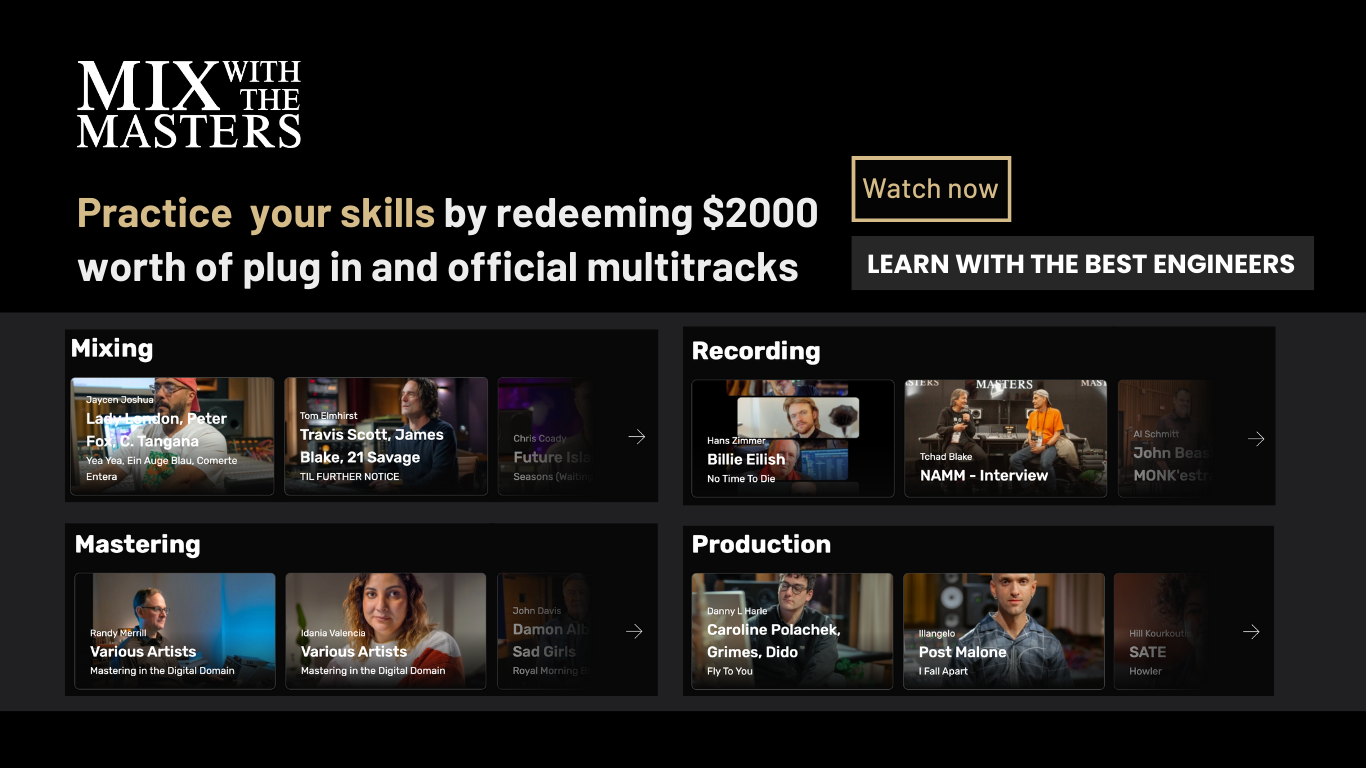Select Randy Merrill Various Artists card
The image size is (1366, 768).
[x=175, y=631]
